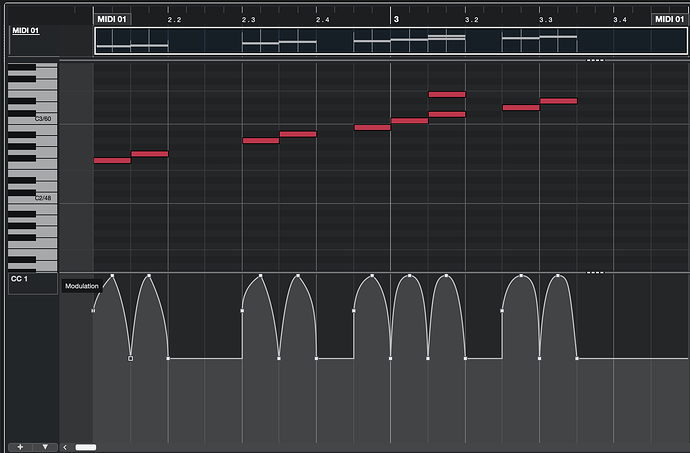Click ruler position 2.2
This screenshot has height=453, width=690.
coord(174,20)
